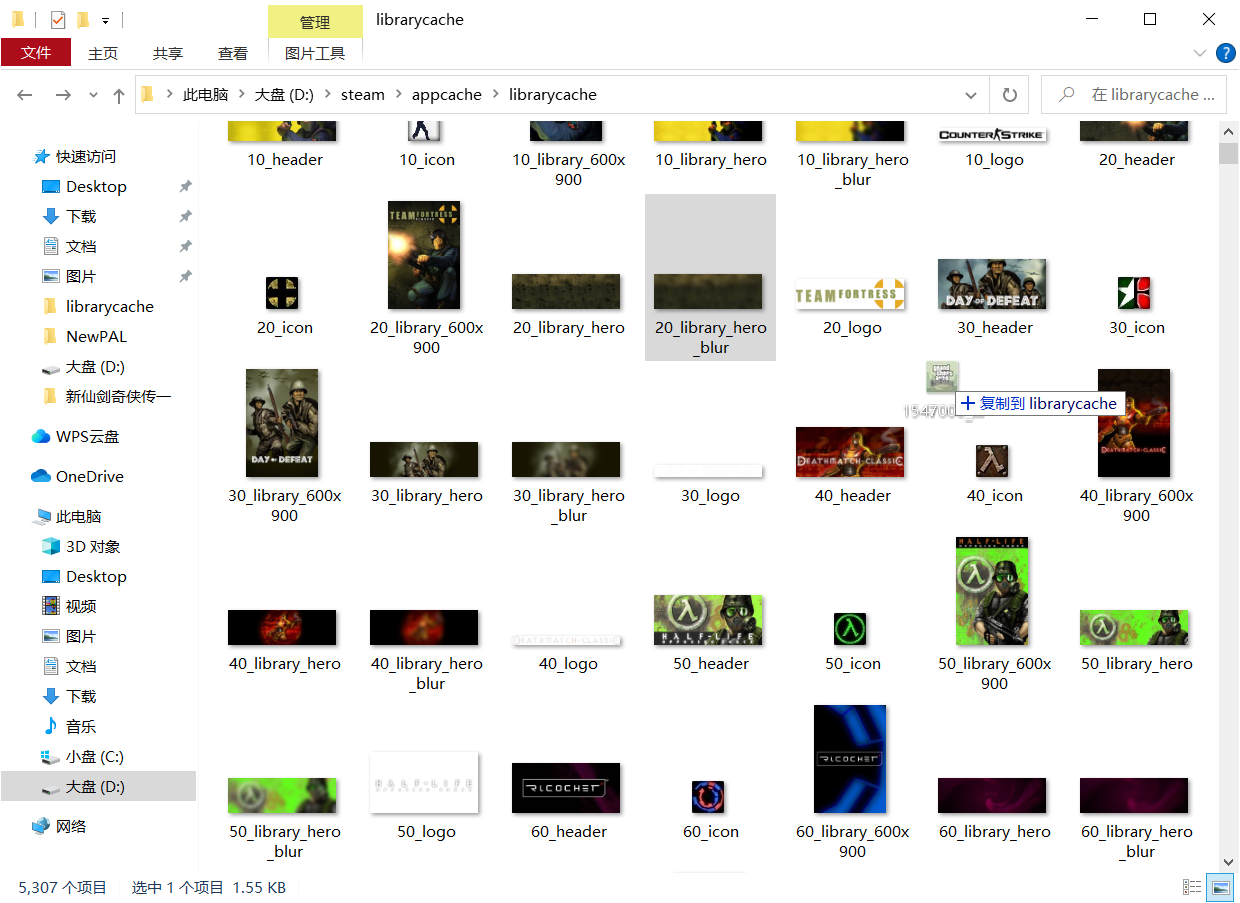Image resolution: width=1240 pixels, height=903 pixels.
Task: Select the 60_icon Ricochet icon file
Action: click(x=708, y=797)
